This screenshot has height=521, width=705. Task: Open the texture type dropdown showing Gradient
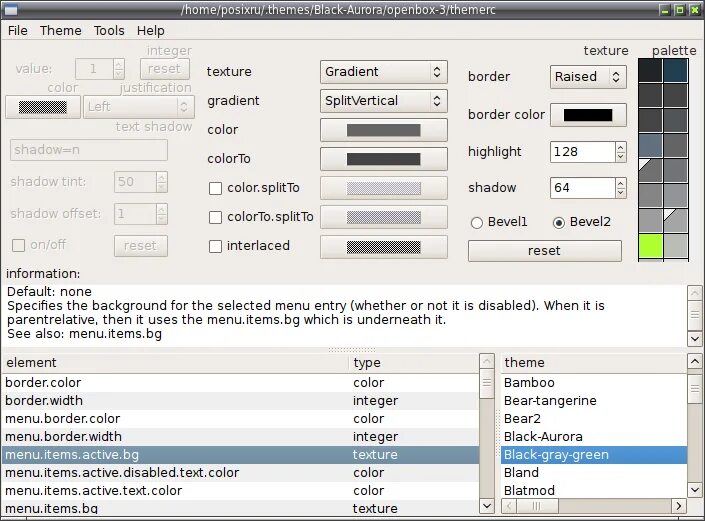point(384,72)
